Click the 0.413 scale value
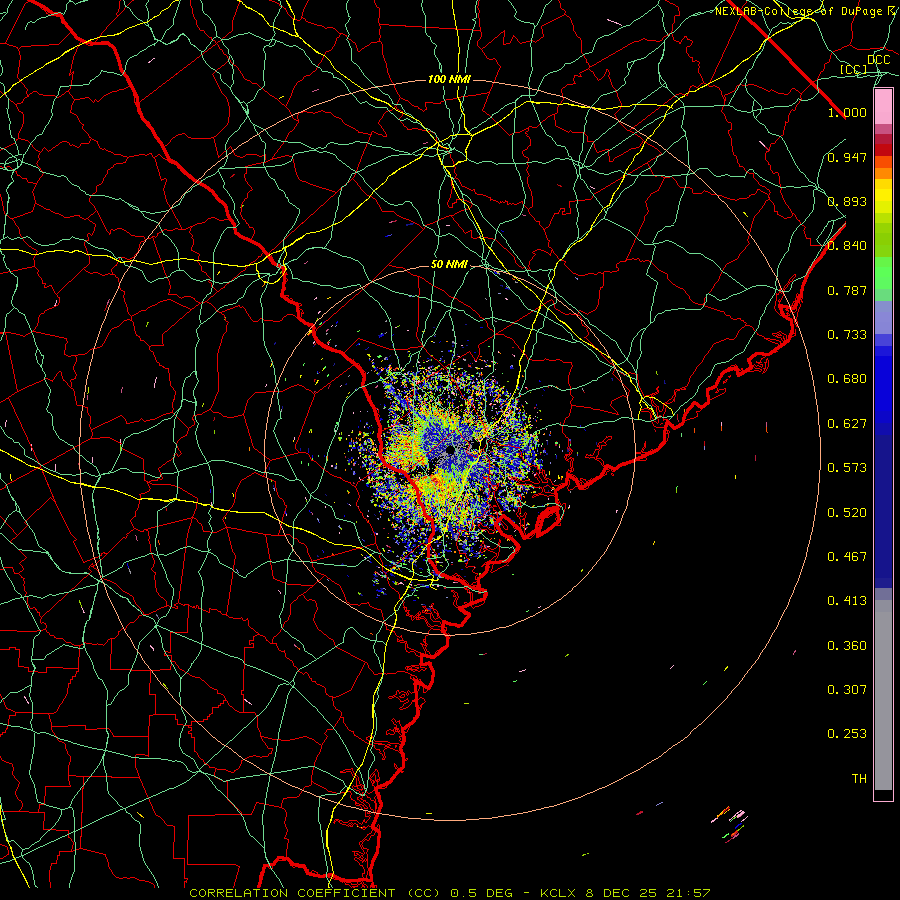Viewport: 900px width, 900px height. (847, 601)
